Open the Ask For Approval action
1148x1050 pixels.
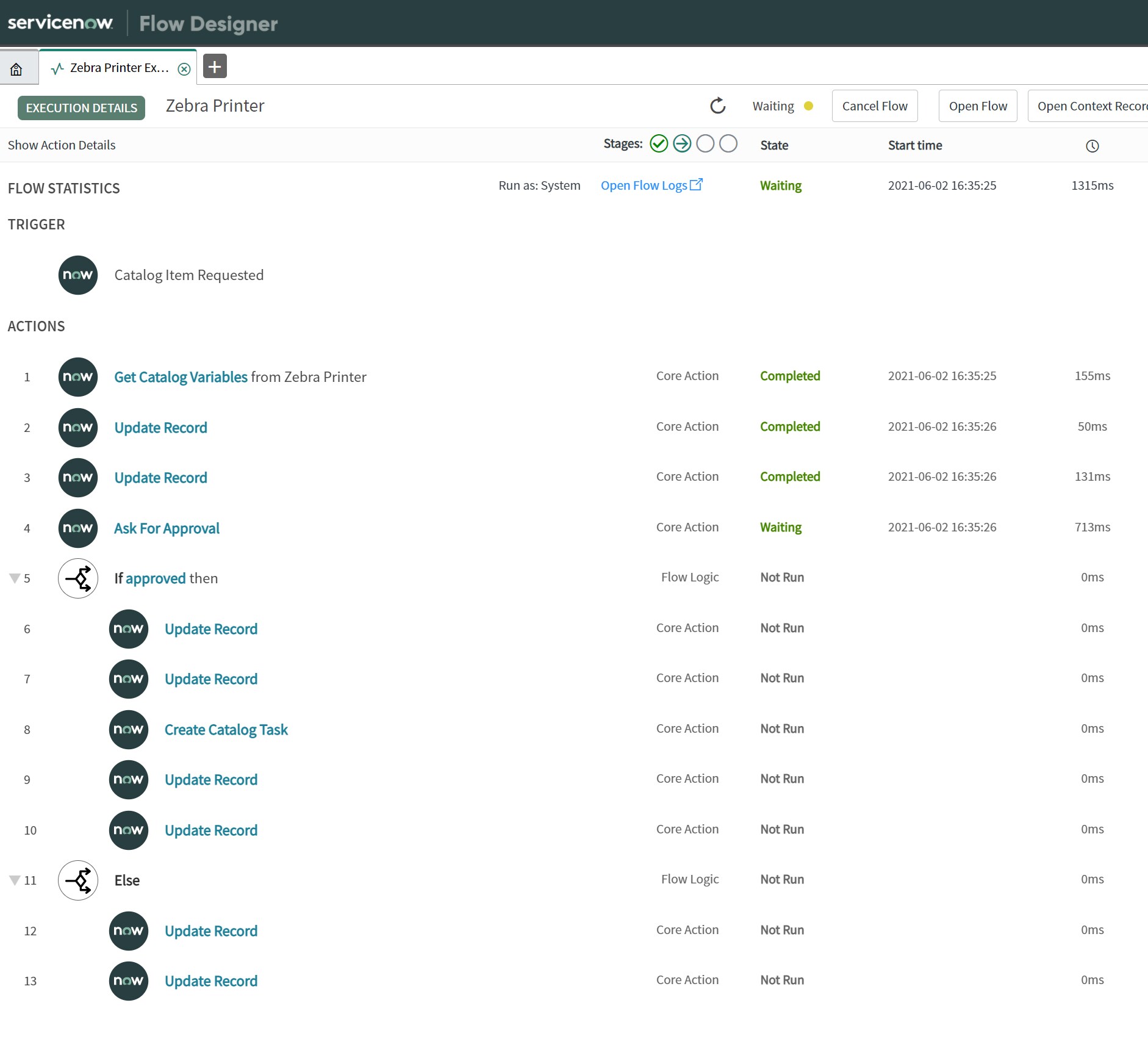click(167, 528)
